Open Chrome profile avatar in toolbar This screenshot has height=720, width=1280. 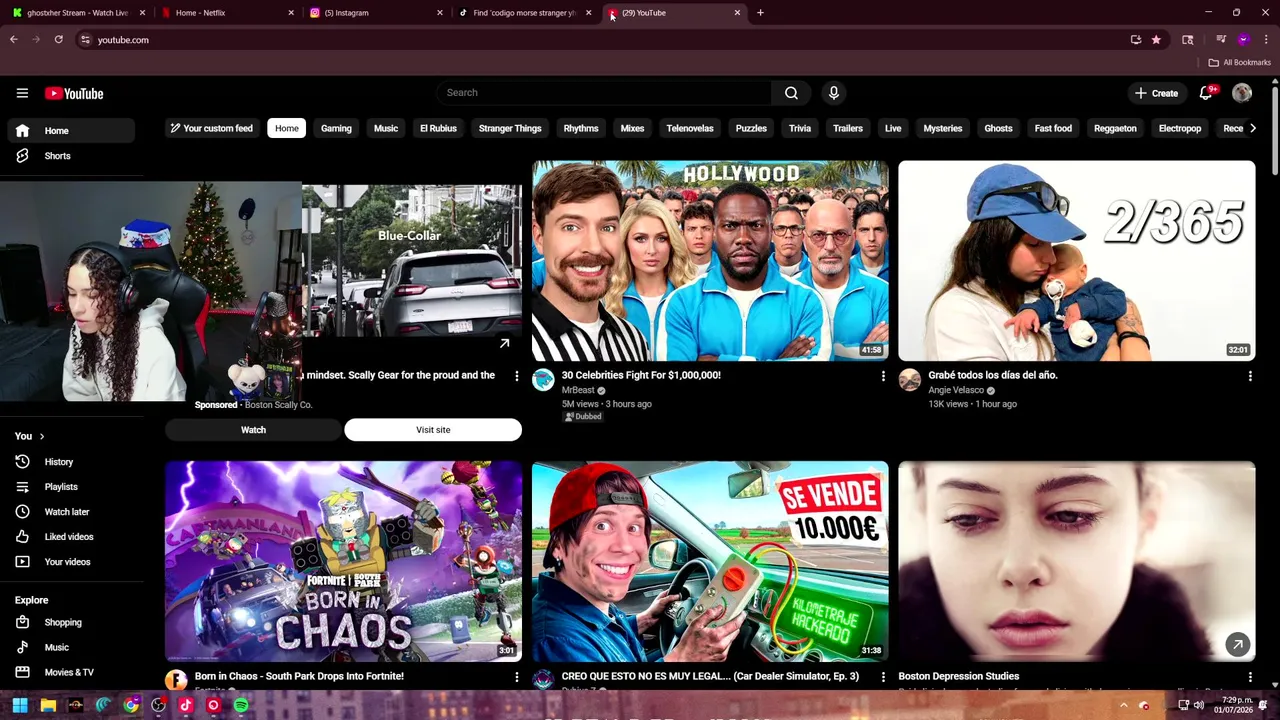click(x=1243, y=40)
